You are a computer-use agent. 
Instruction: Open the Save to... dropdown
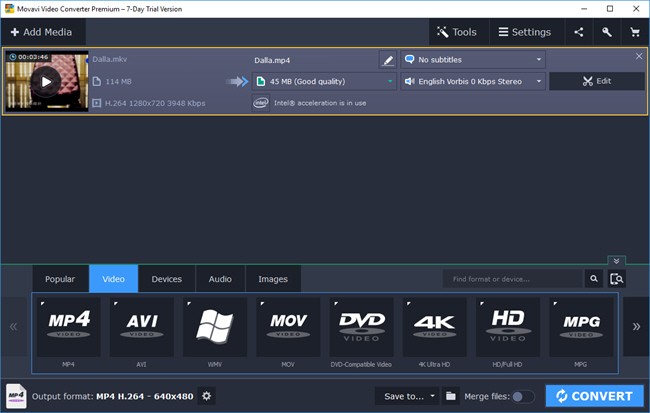407,396
